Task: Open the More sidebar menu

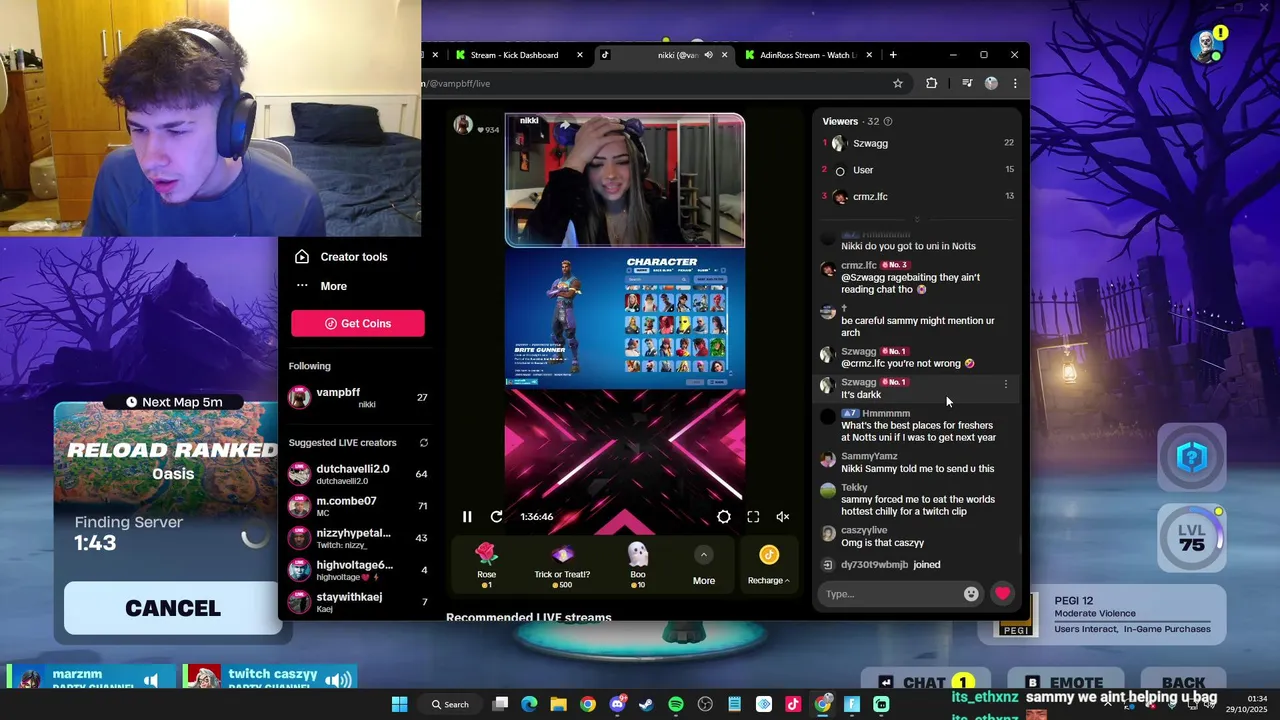Action: 333,286
